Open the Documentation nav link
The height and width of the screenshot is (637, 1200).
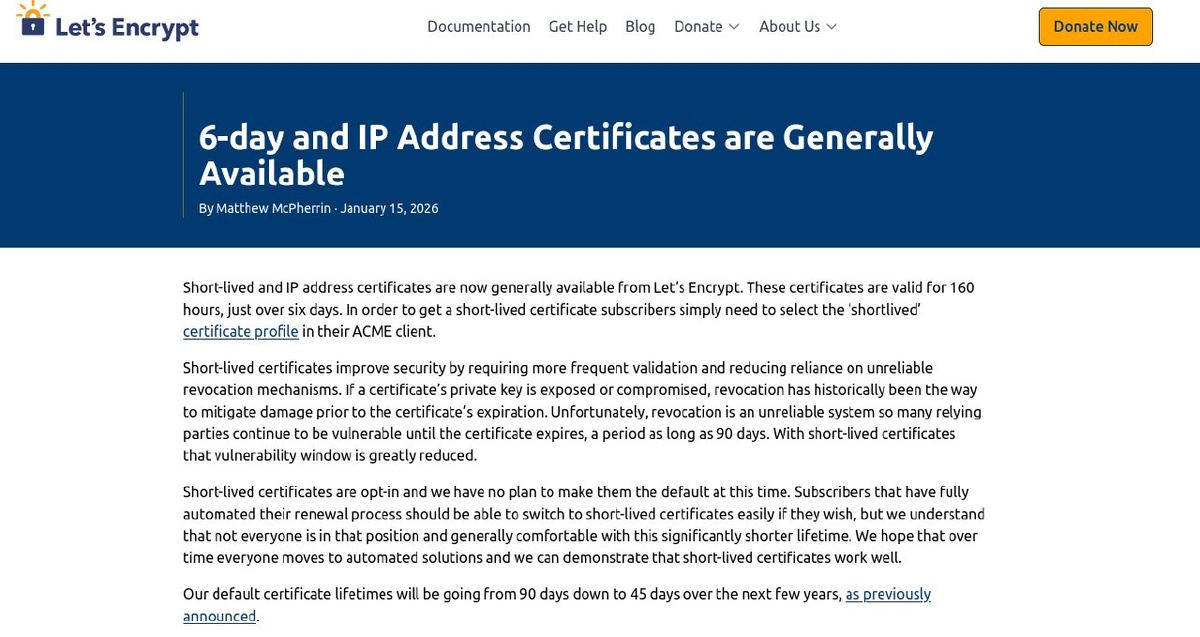[x=478, y=26]
